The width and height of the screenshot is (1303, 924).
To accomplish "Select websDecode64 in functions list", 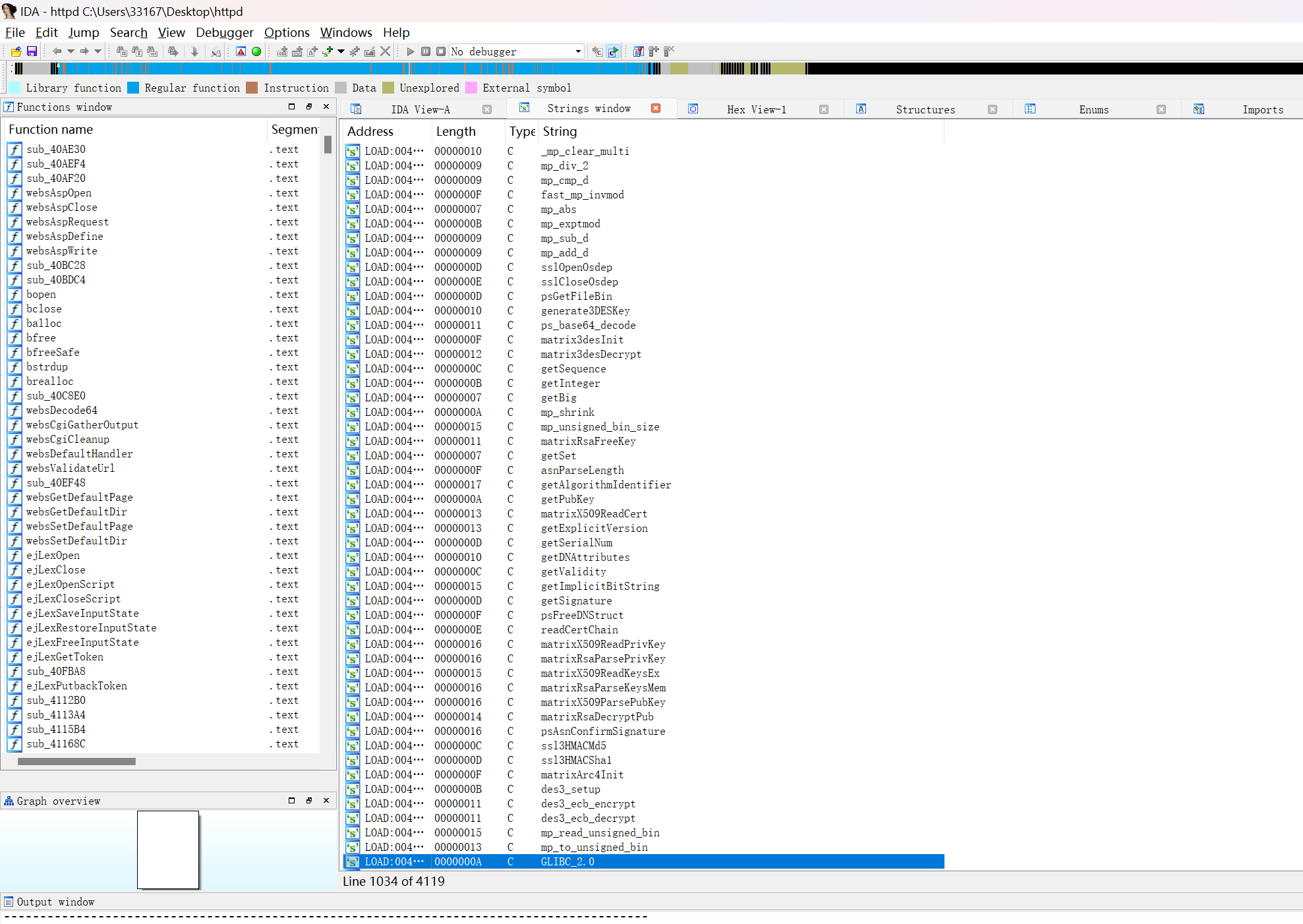I will [62, 410].
